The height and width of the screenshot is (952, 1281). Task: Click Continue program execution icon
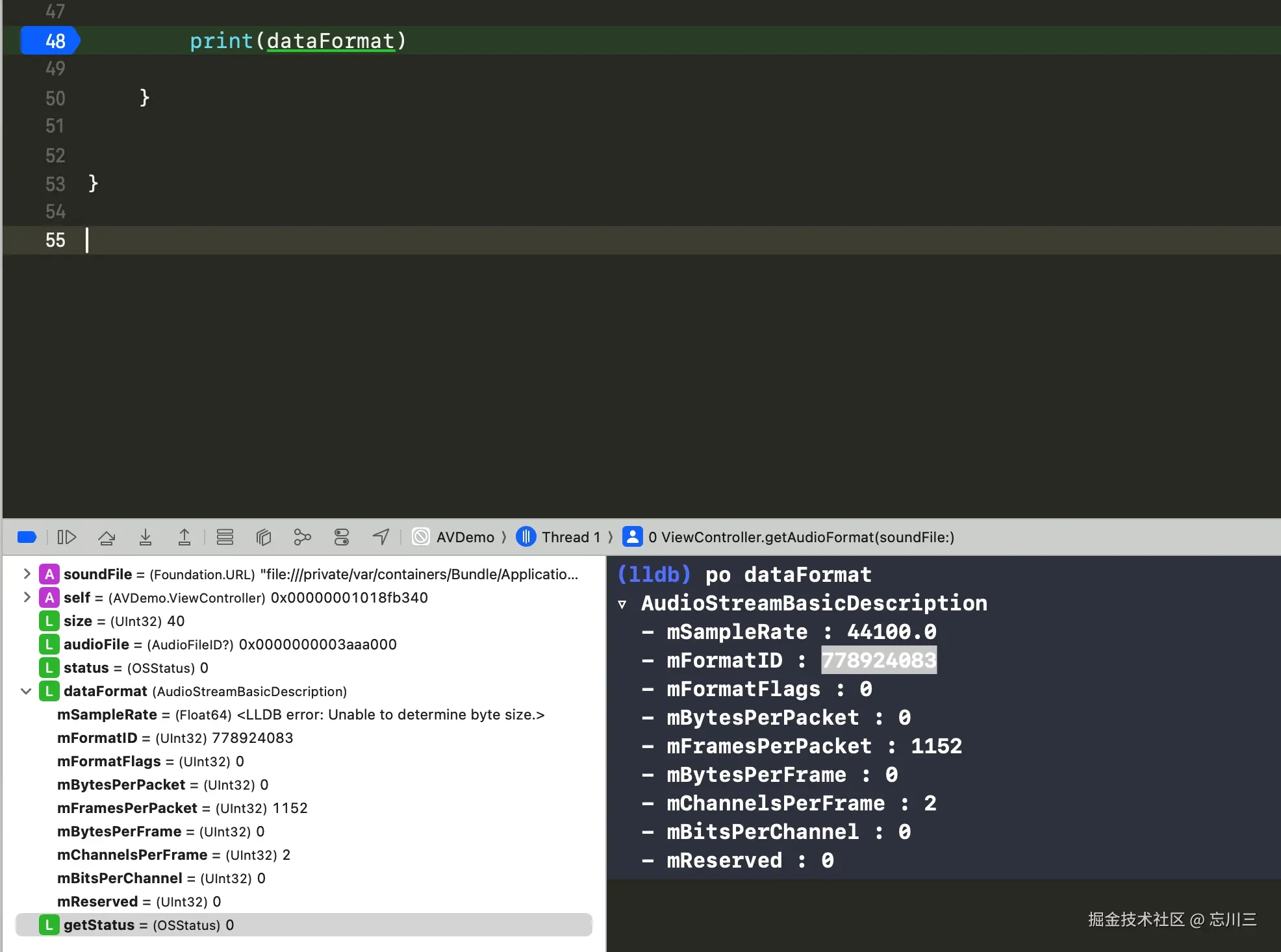coord(67,537)
